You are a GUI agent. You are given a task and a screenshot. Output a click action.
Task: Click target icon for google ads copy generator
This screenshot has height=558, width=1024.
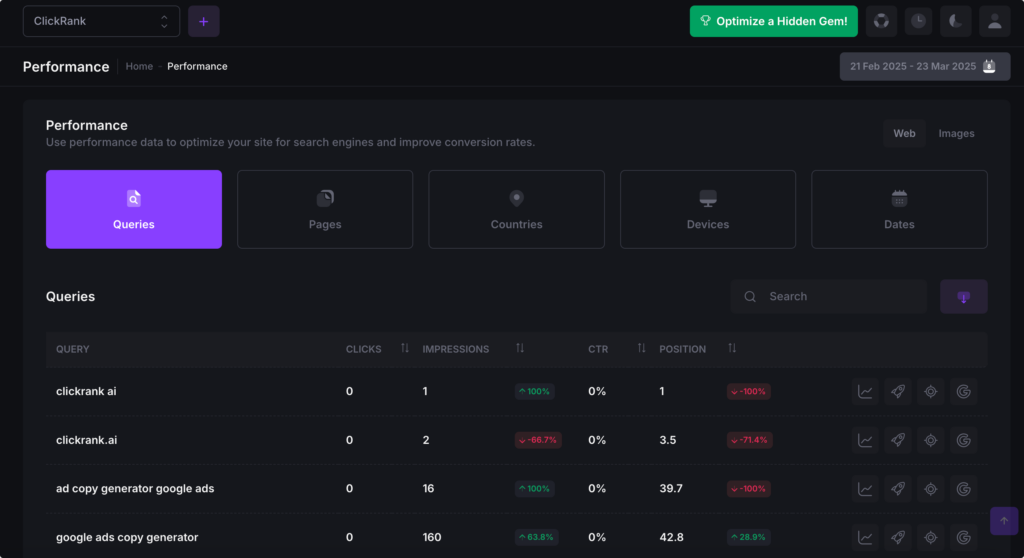coord(931,538)
